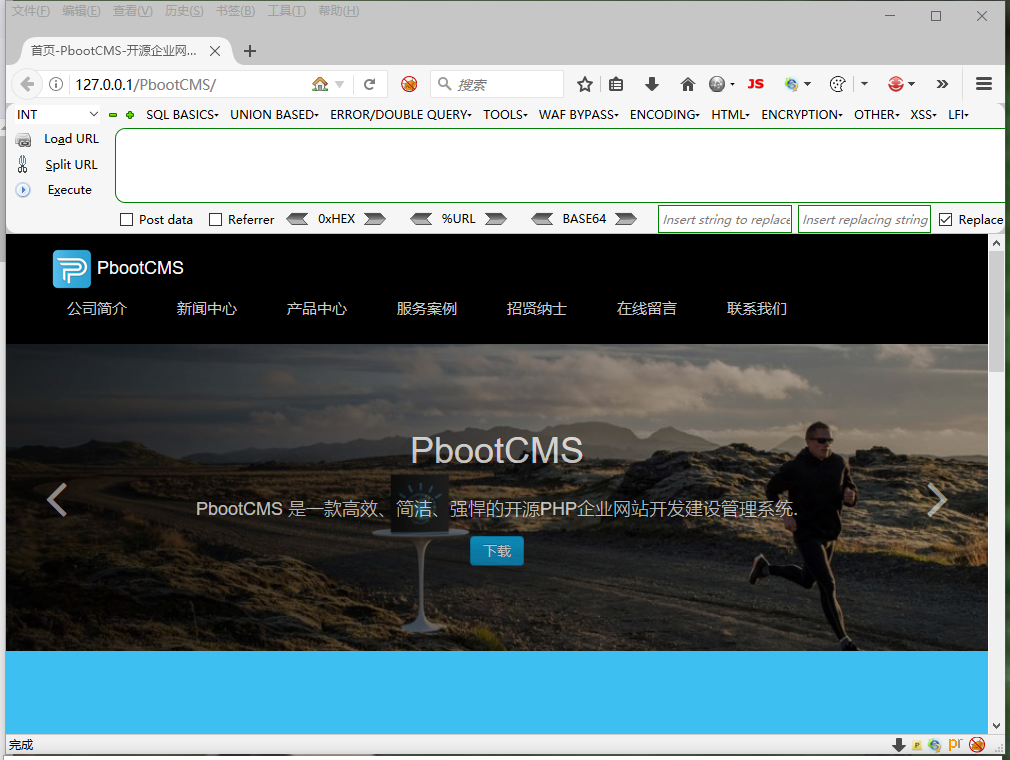Open the 在线留言 nav link
The image size is (1010, 760).
647,309
